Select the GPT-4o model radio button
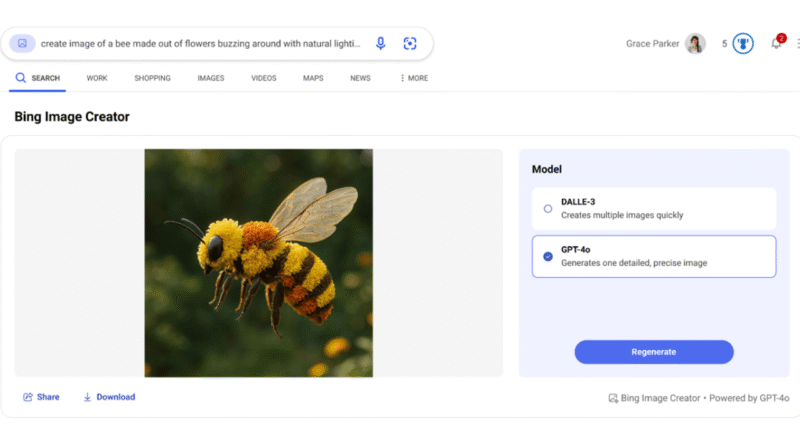The image size is (800, 445). 548,256
